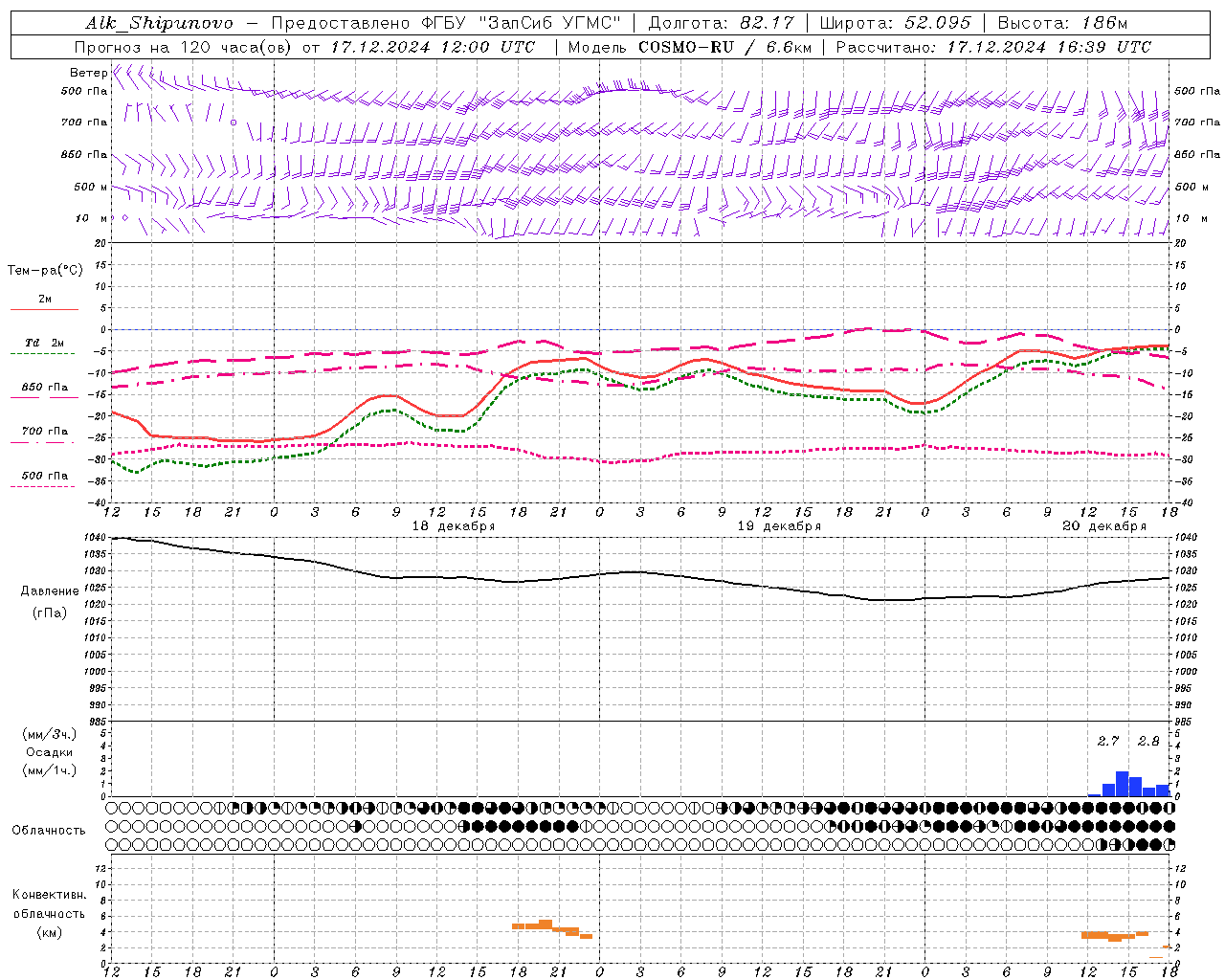This screenshot has width=1225, height=980.
Task: Click the 'Облачность' cloudiness label
Action: pos(49,831)
